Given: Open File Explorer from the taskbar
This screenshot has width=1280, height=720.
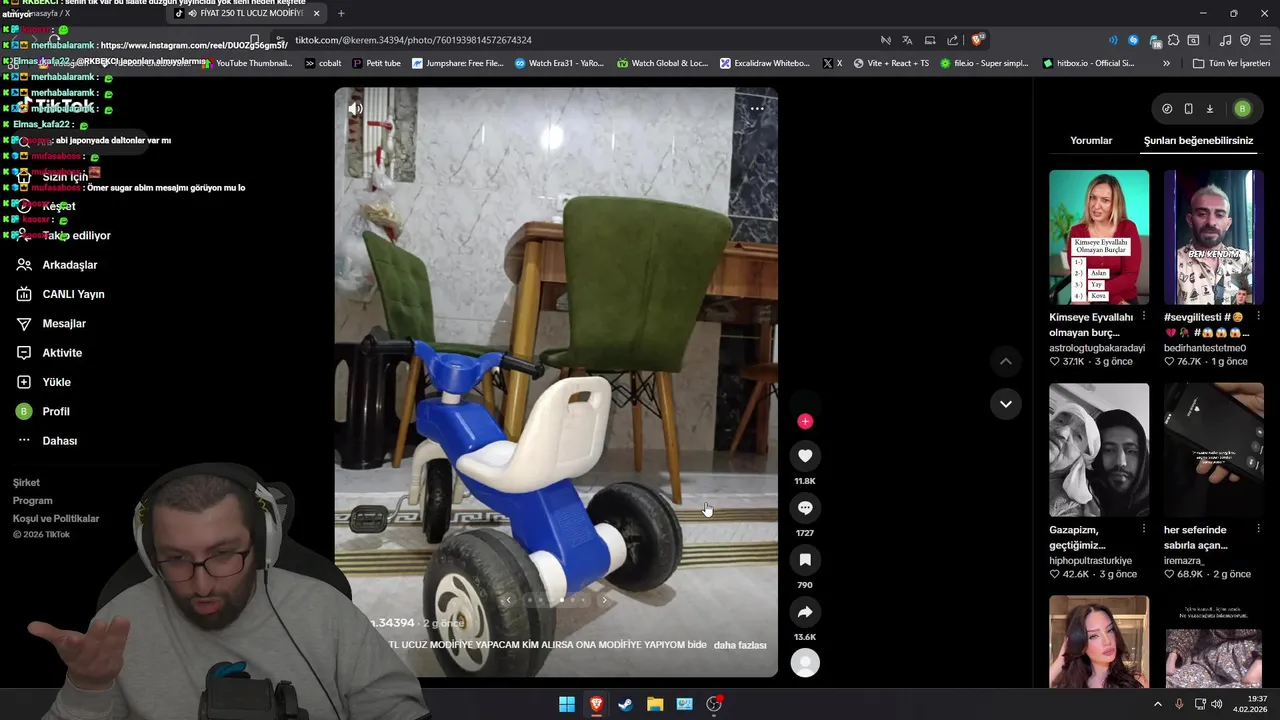Looking at the screenshot, I should pos(655,704).
